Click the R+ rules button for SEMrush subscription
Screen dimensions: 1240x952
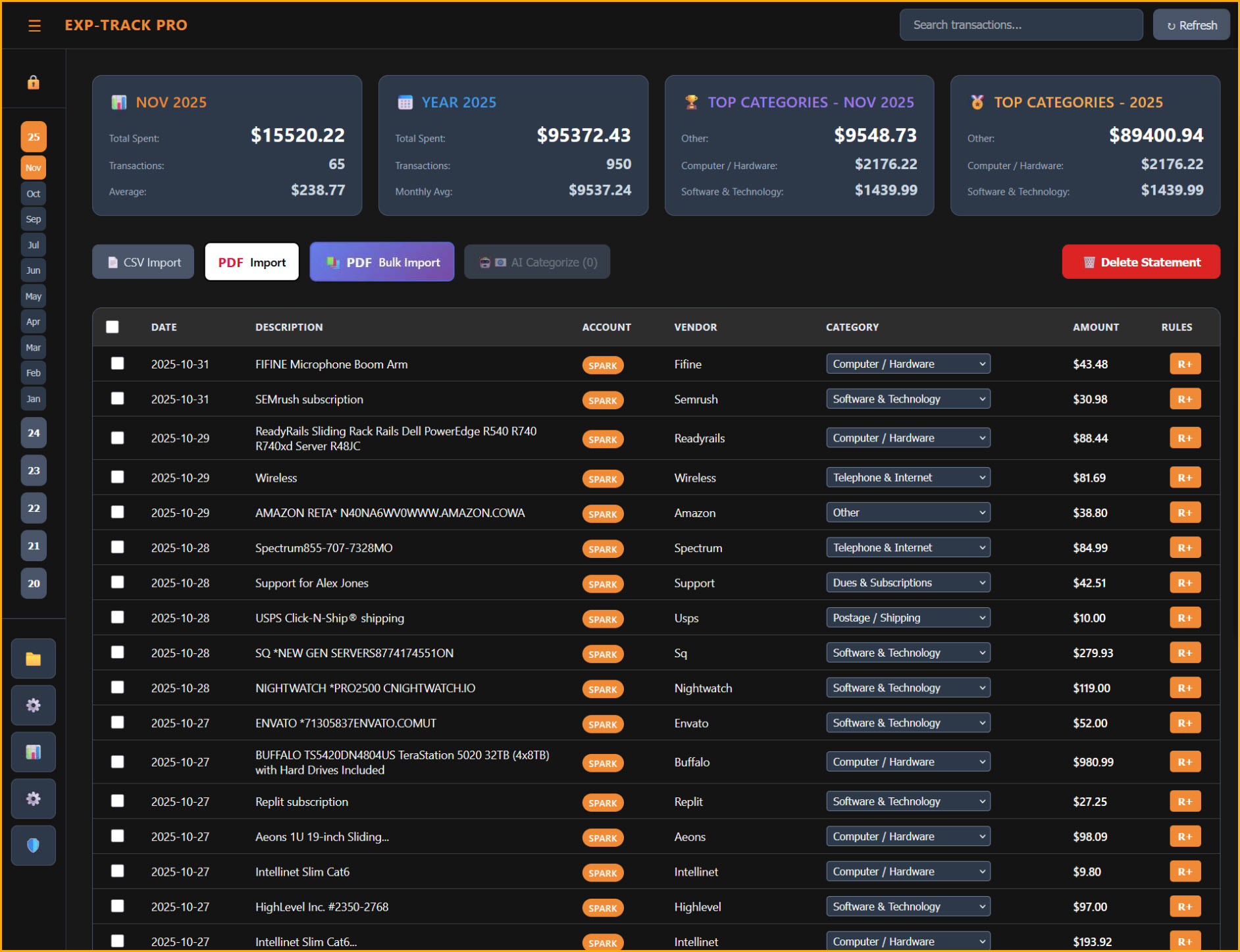tap(1185, 399)
